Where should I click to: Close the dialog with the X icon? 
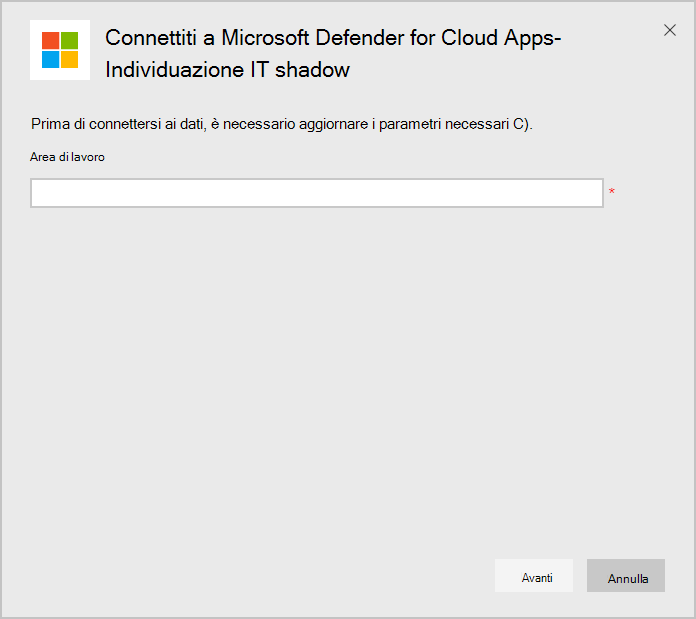click(x=670, y=30)
